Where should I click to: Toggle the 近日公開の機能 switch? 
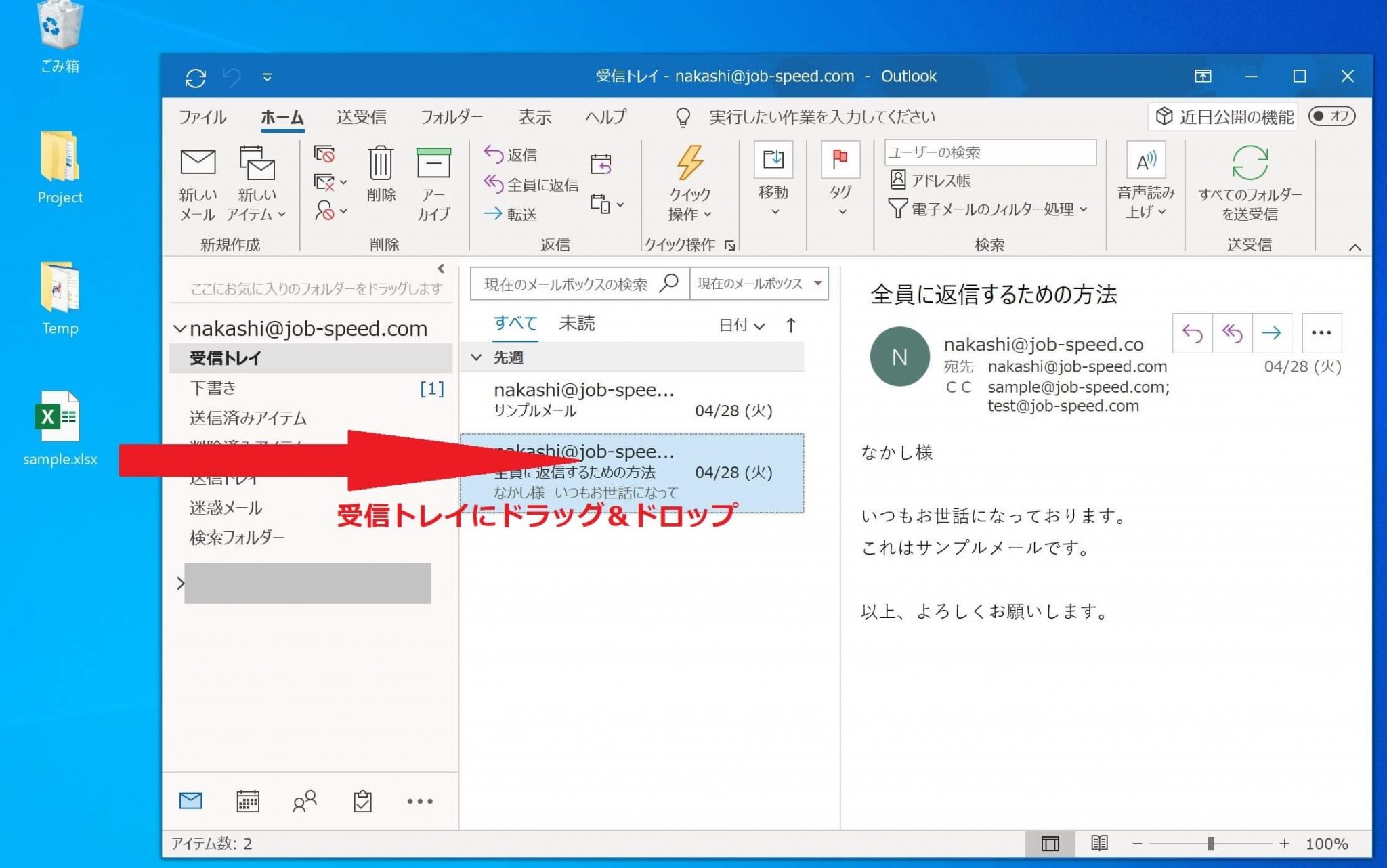click(x=1331, y=116)
